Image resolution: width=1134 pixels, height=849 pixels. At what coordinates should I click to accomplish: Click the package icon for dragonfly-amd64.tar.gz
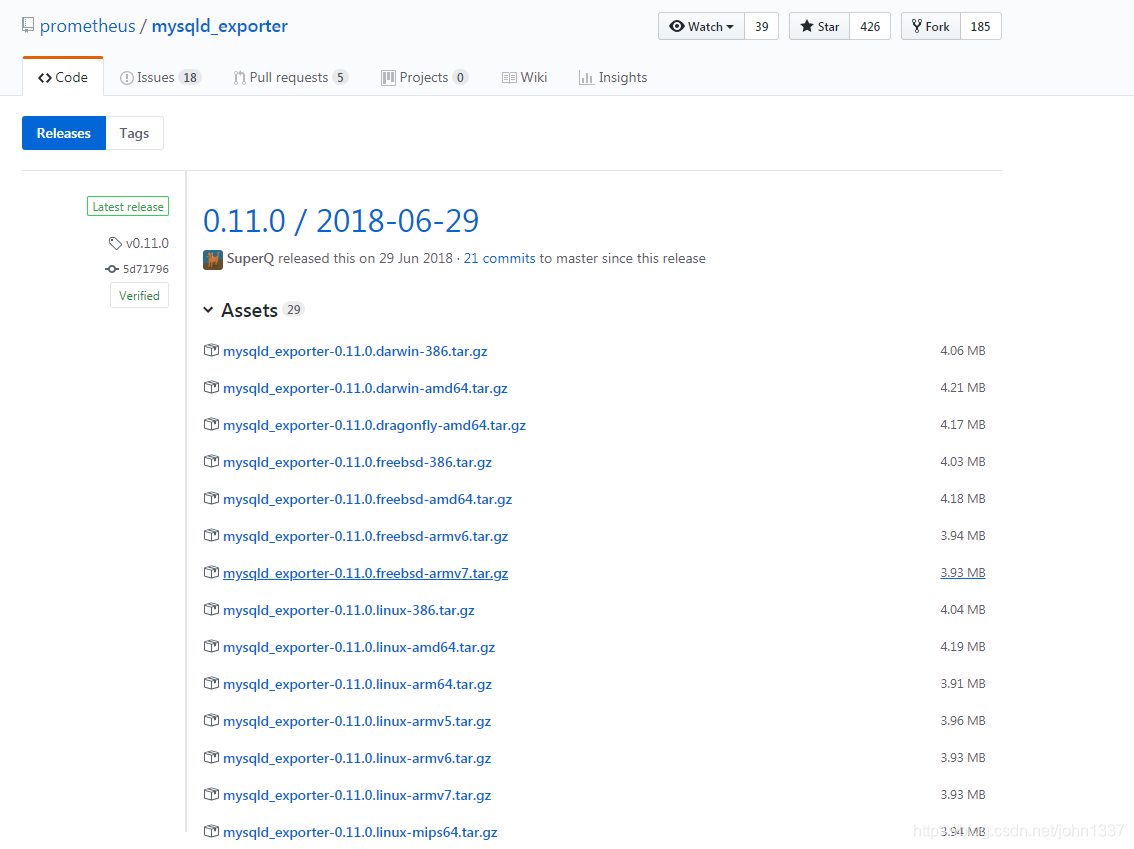coord(211,424)
